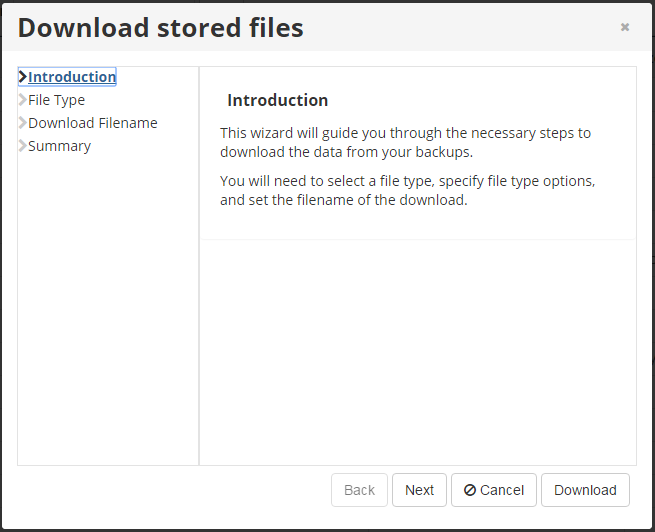Click the disabled Back button
Viewport: 655px width, 532px height.
[x=359, y=490]
